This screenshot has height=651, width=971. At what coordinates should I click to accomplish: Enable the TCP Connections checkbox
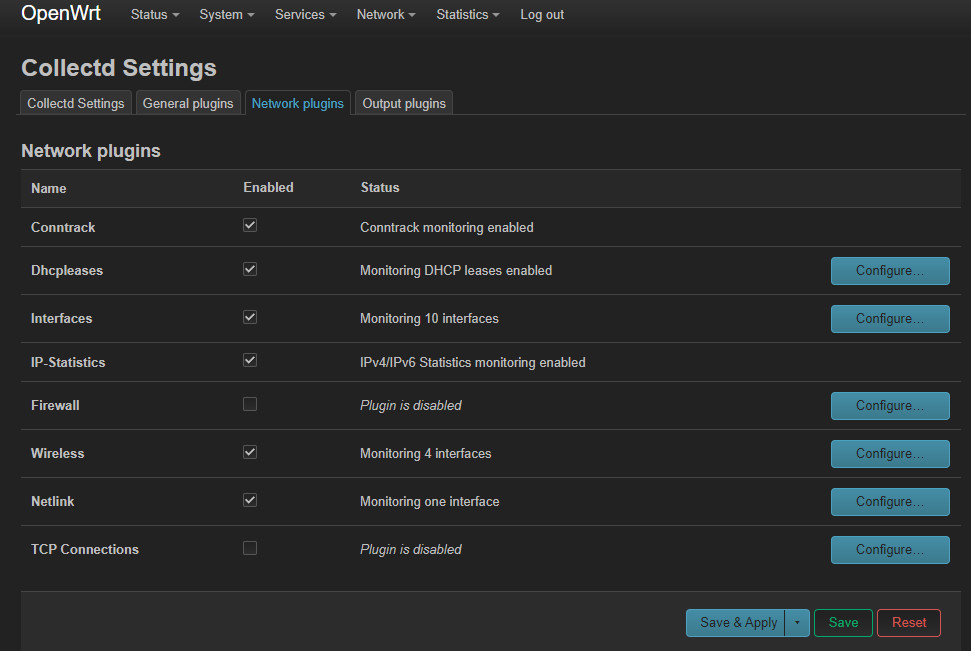(250, 548)
